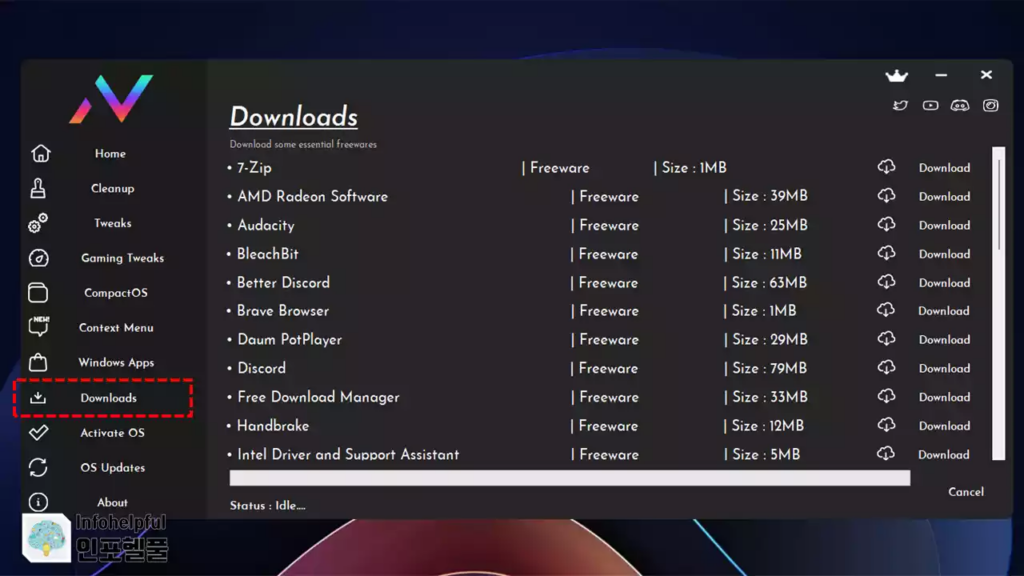Screen dimensions: 1024x576
Task: Open the Windows Apps section
Action: pos(116,362)
